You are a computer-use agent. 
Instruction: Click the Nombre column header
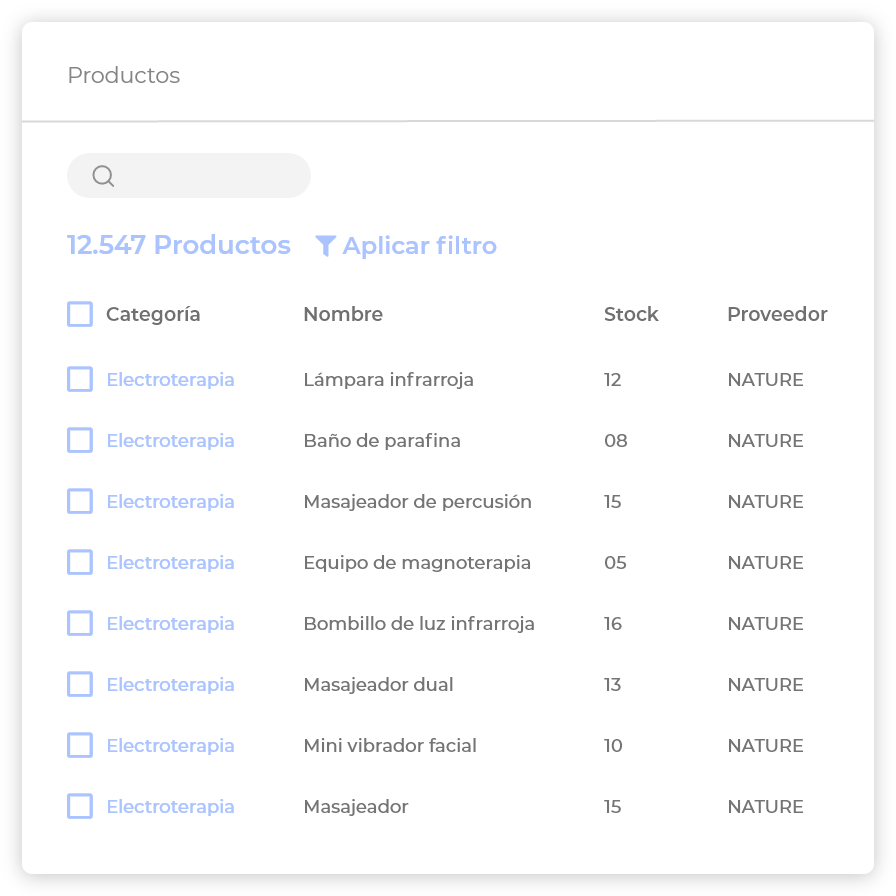click(x=343, y=314)
